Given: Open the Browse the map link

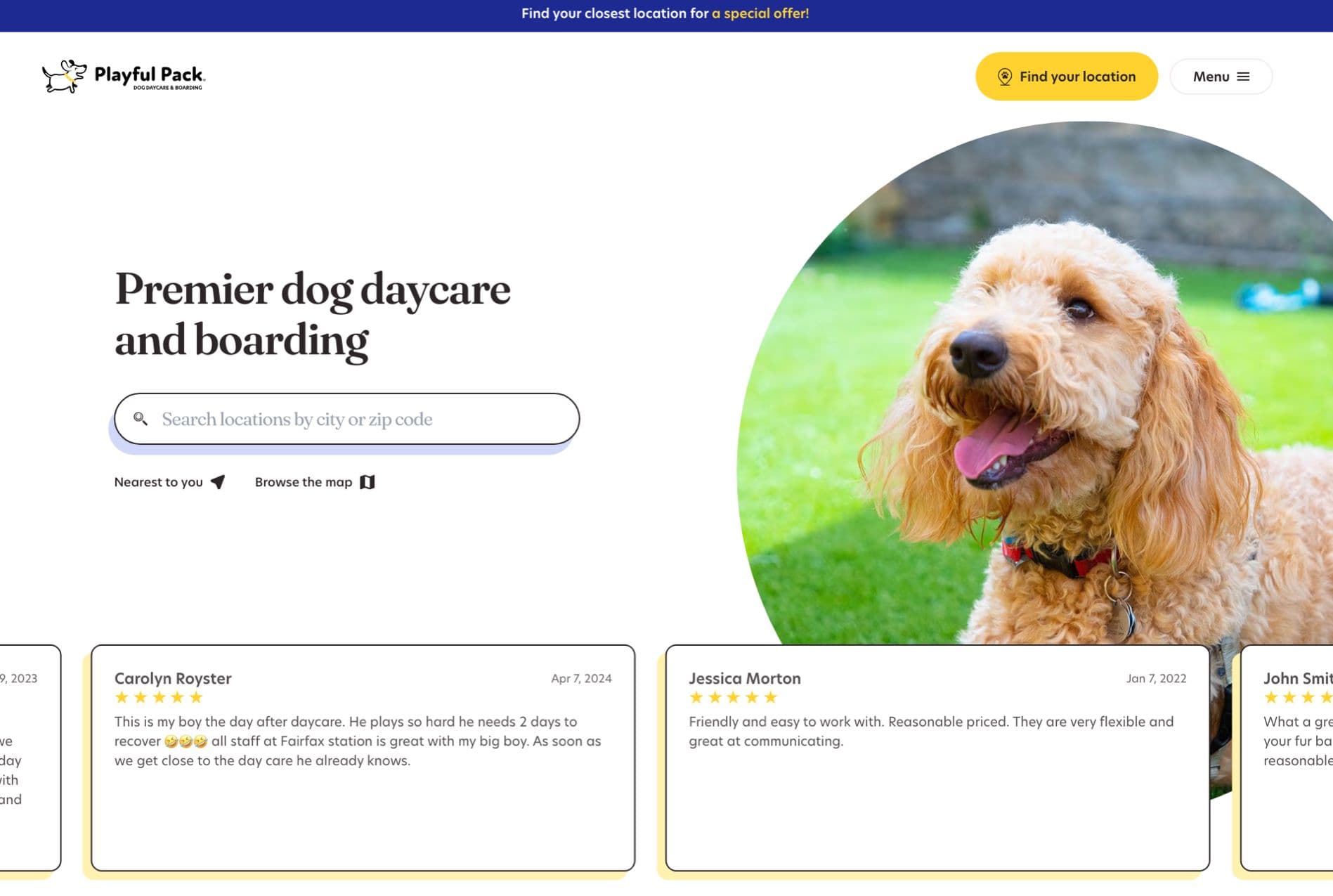Looking at the screenshot, I should pos(304,482).
